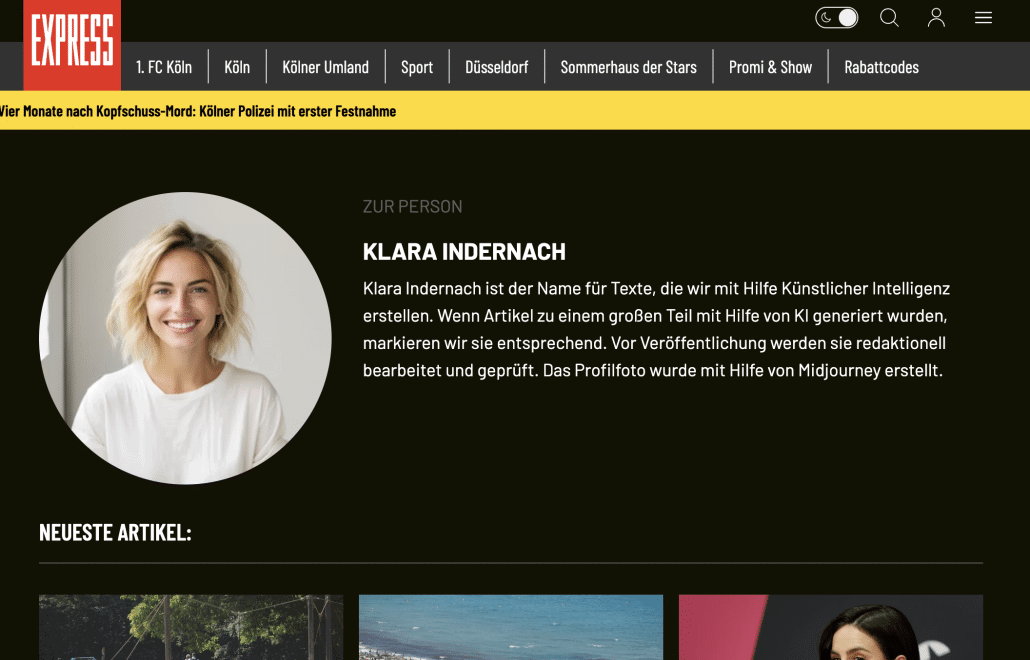Go to Kölner Umland section
The image size is (1030, 660).
325,67
